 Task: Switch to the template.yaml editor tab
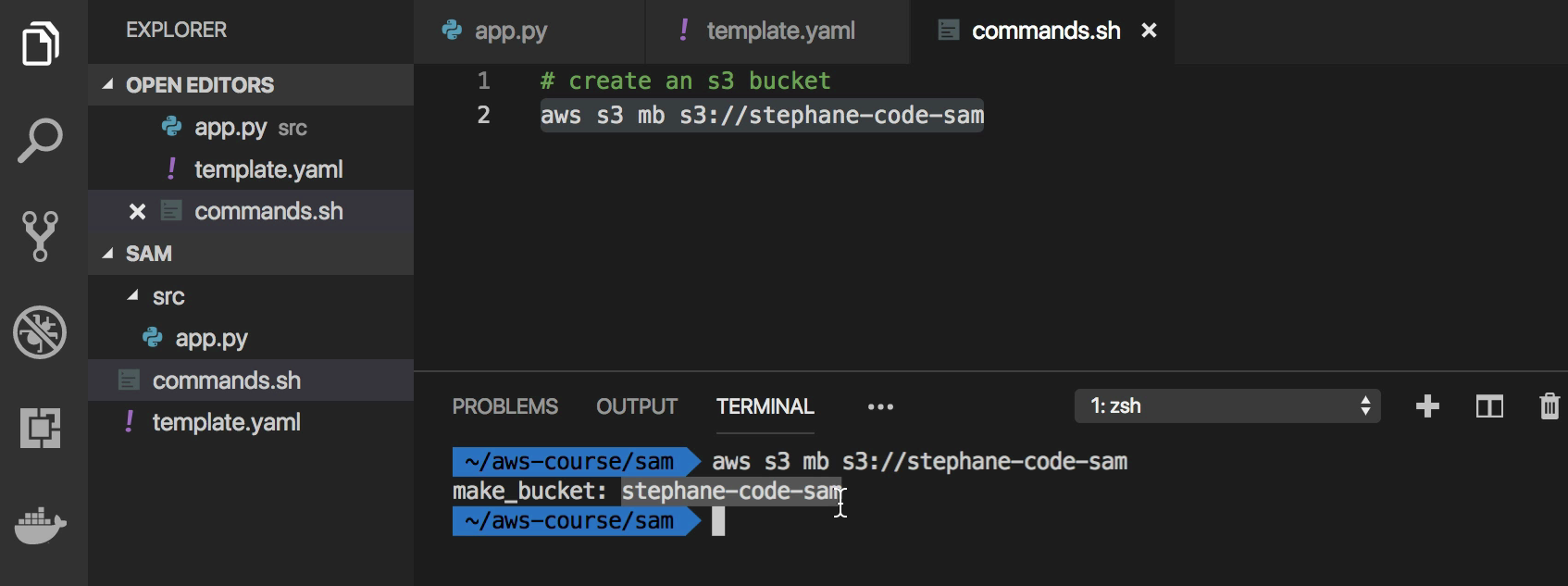(x=778, y=31)
